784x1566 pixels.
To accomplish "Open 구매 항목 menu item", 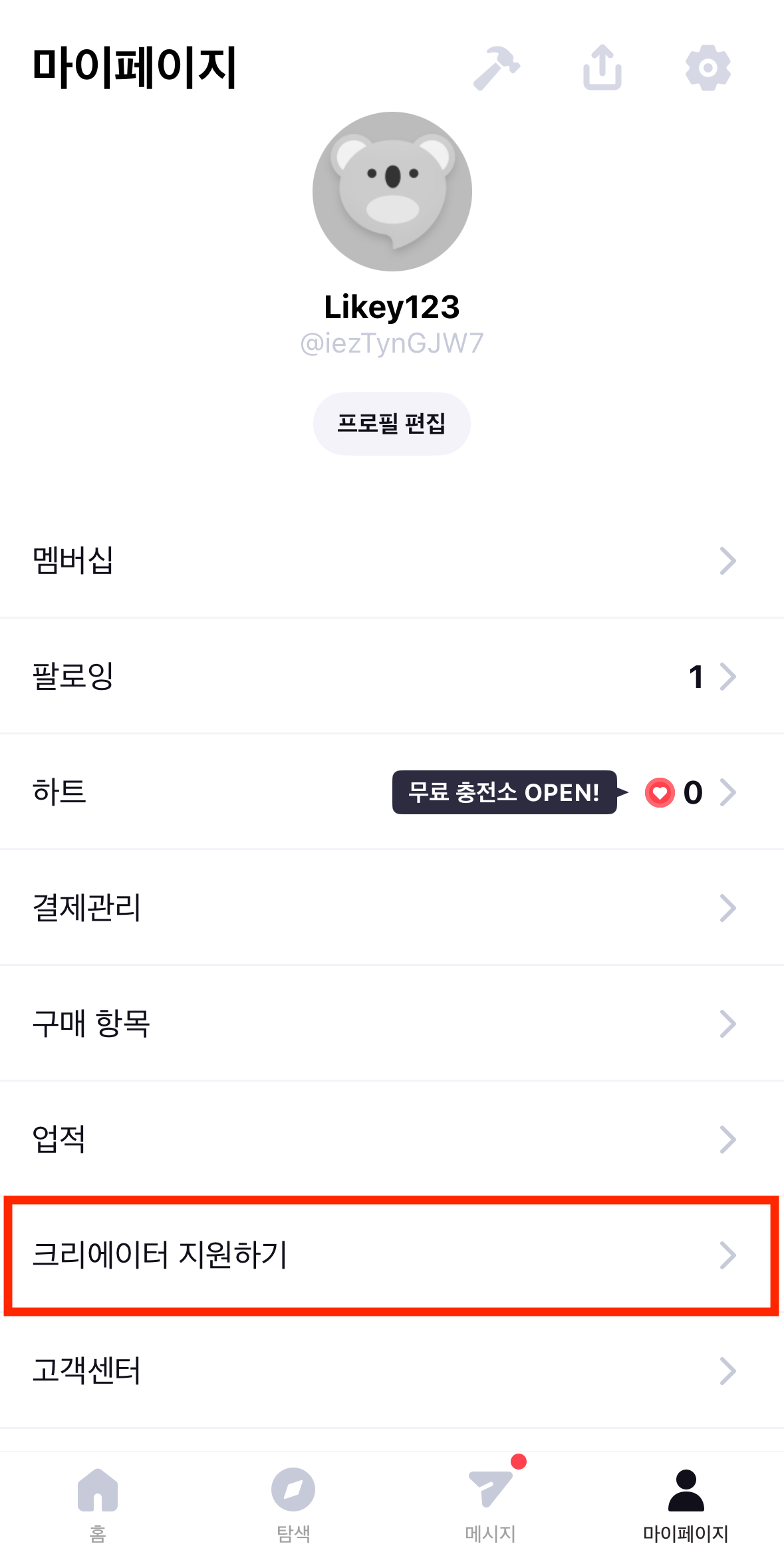I will [392, 1024].
